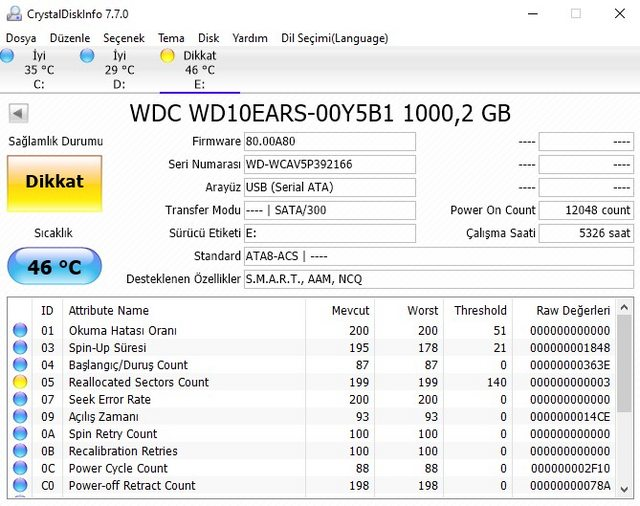Click status orb for Power Cycle Count row

point(20,468)
